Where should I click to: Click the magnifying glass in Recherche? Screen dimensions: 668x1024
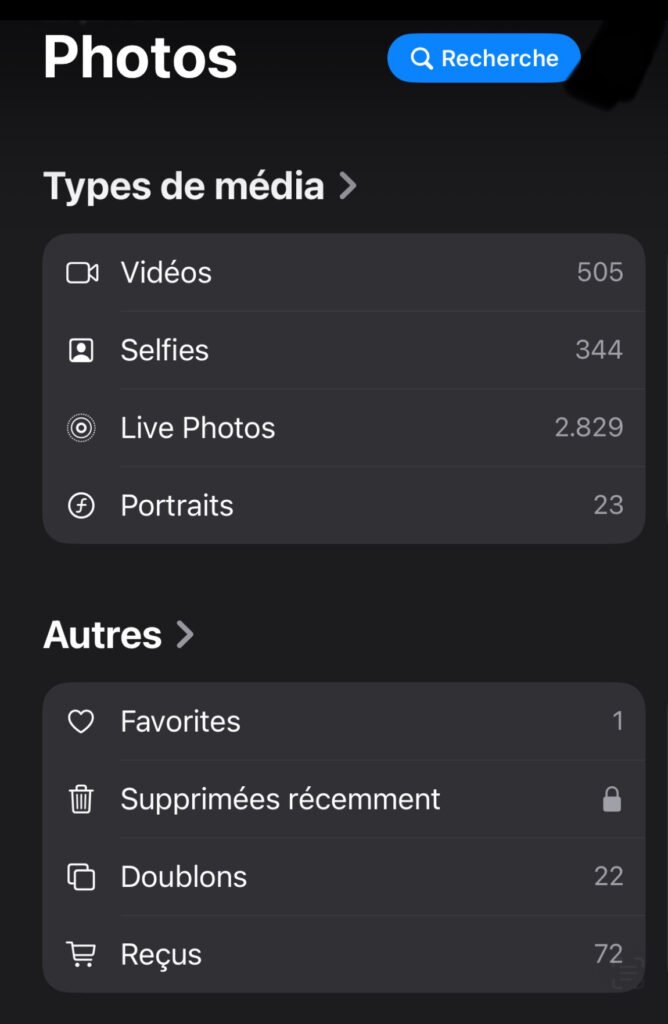point(422,58)
